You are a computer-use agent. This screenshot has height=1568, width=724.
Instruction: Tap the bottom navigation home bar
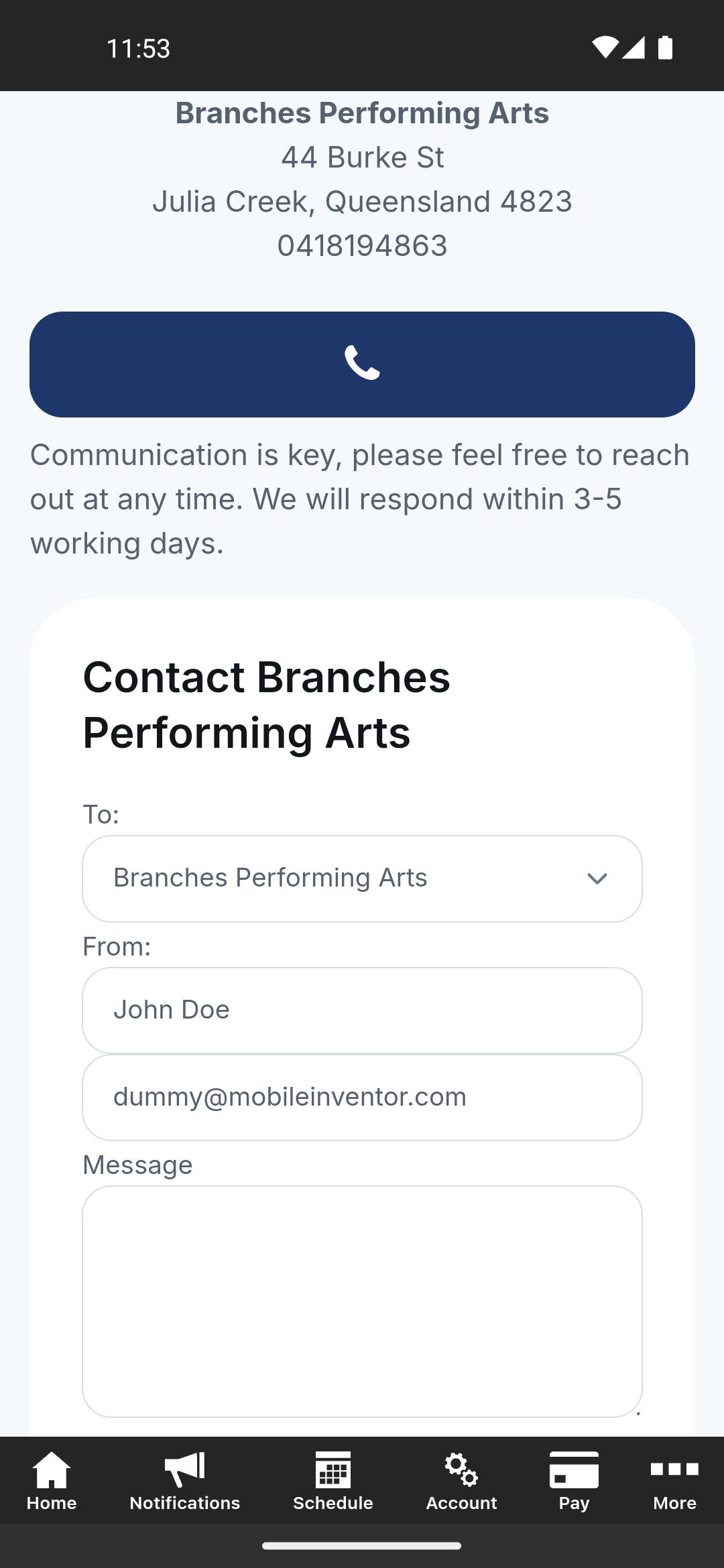[x=362, y=1546]
